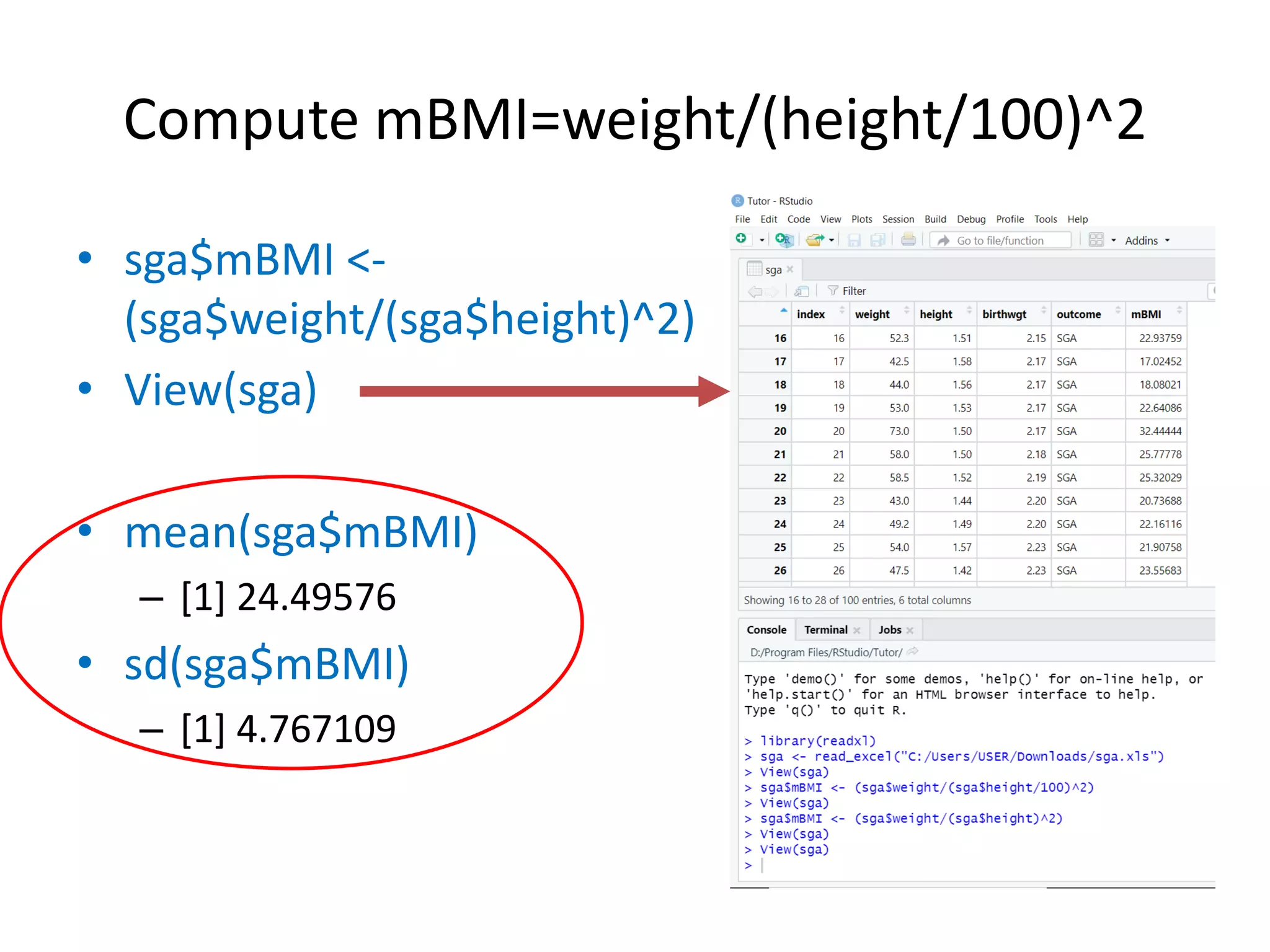Open the Edit menu
The image size is (1270, 952).
point(768,219)
